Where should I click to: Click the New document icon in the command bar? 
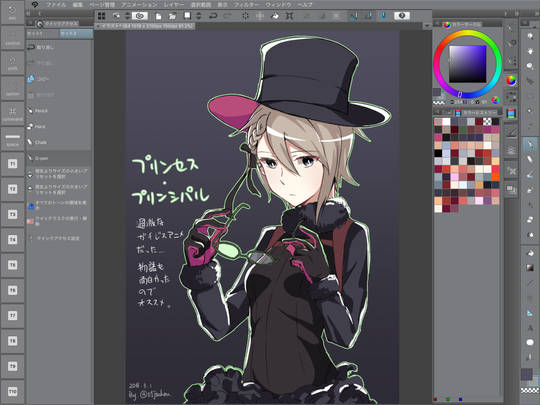point(158,16)
